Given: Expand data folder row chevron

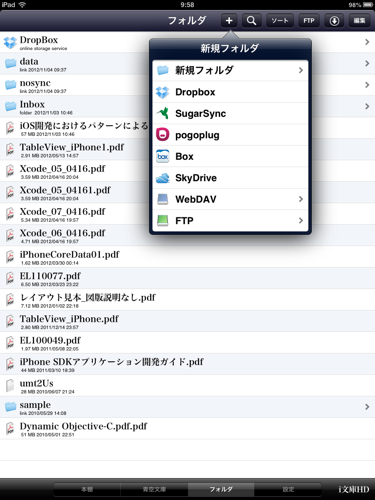Looking at the screenshot, I should 367,63.
